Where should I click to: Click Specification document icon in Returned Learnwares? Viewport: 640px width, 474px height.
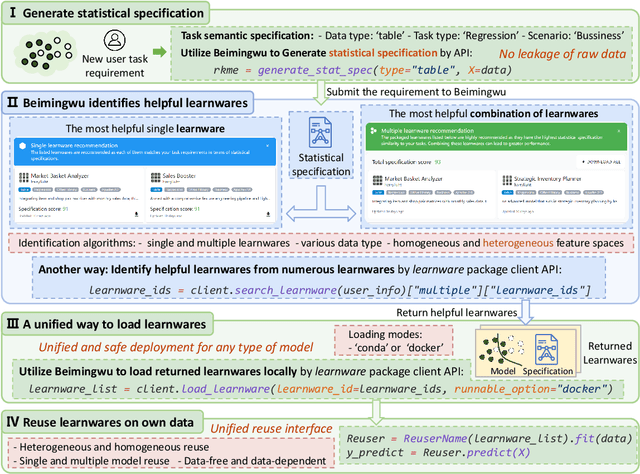tap(546, 349)
